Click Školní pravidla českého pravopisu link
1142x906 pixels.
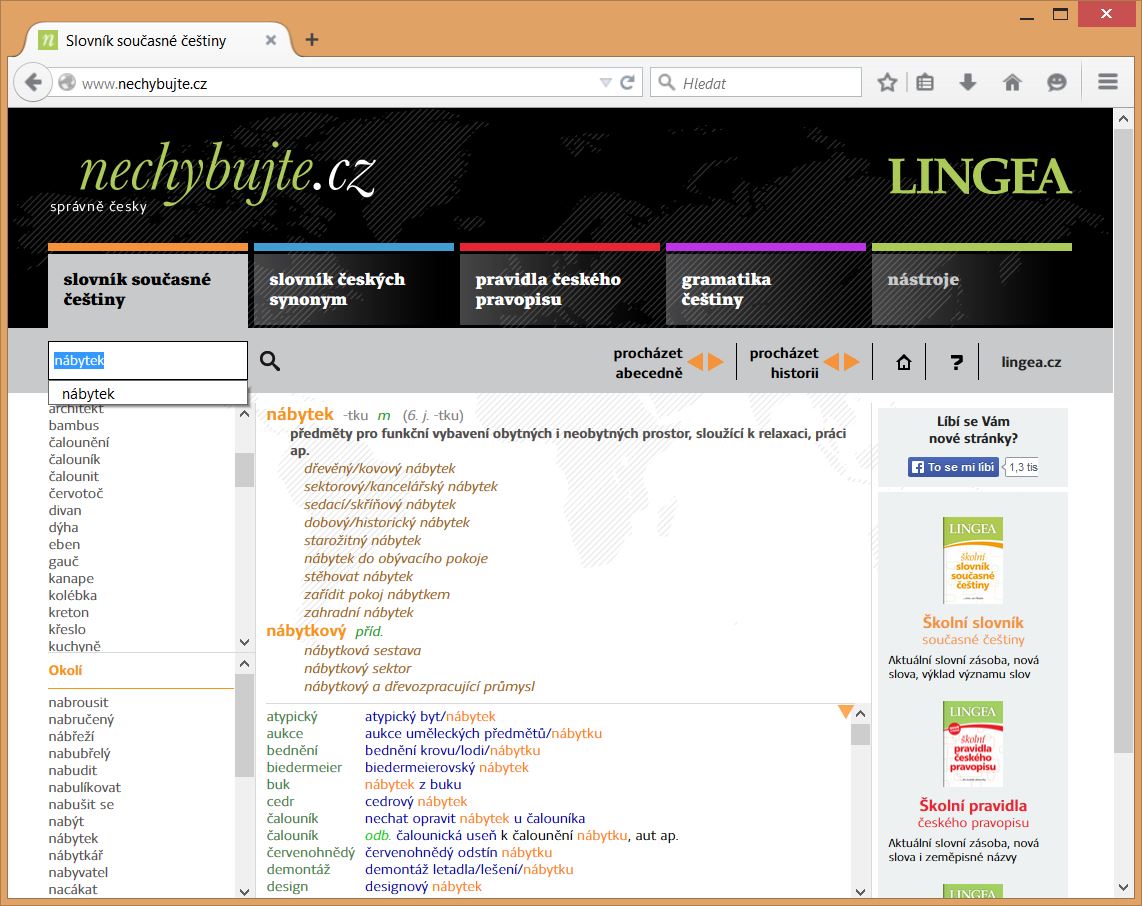pos(972,814)
